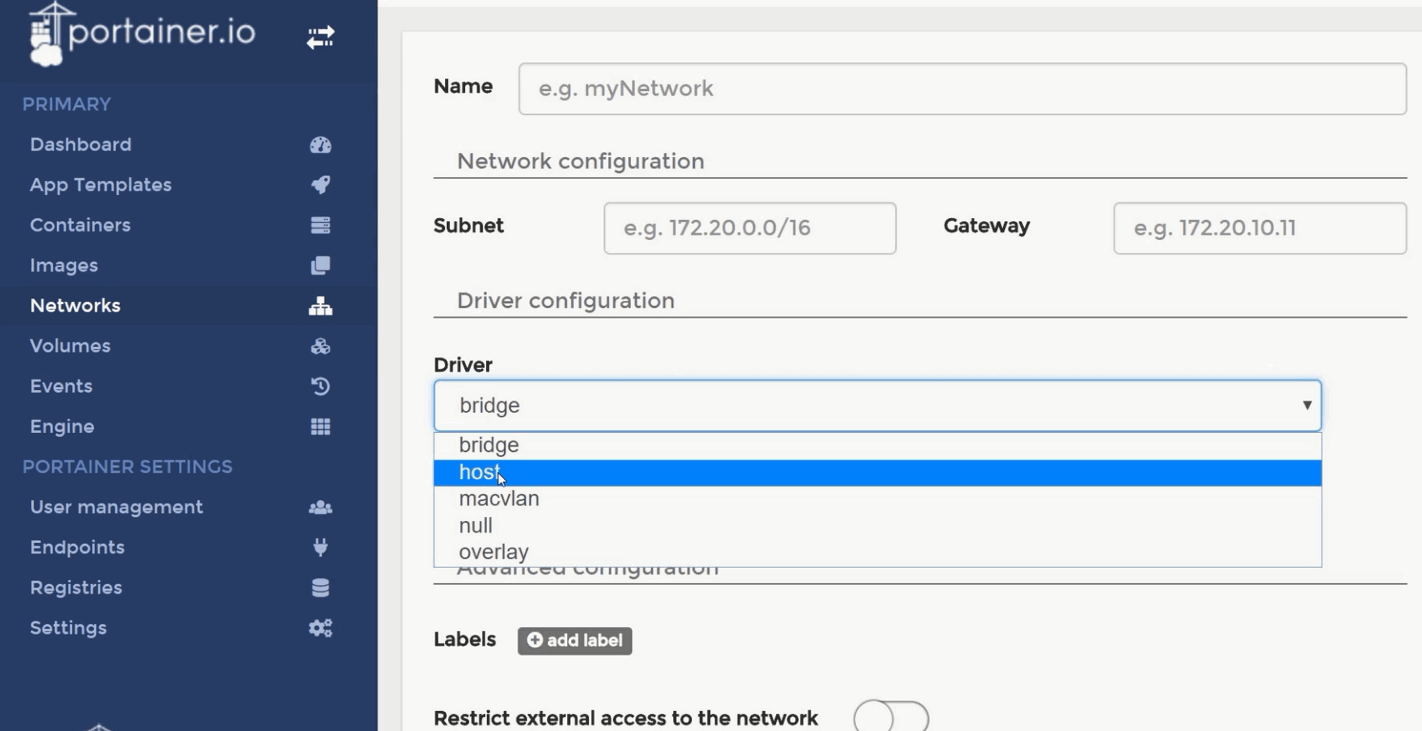Go to Settings in sidebar
The height and width of the screenshot is (731, 1422).
pyautogui.click(x=68, y=628)
